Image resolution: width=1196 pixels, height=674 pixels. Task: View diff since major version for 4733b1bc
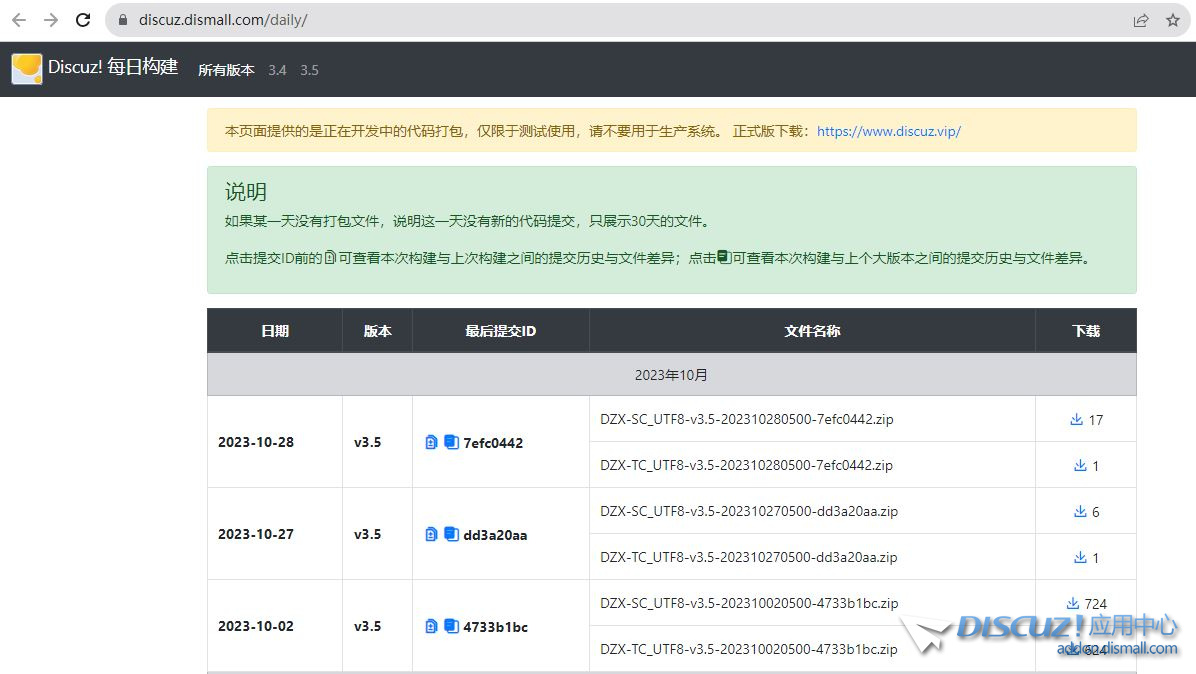point(452,627)
